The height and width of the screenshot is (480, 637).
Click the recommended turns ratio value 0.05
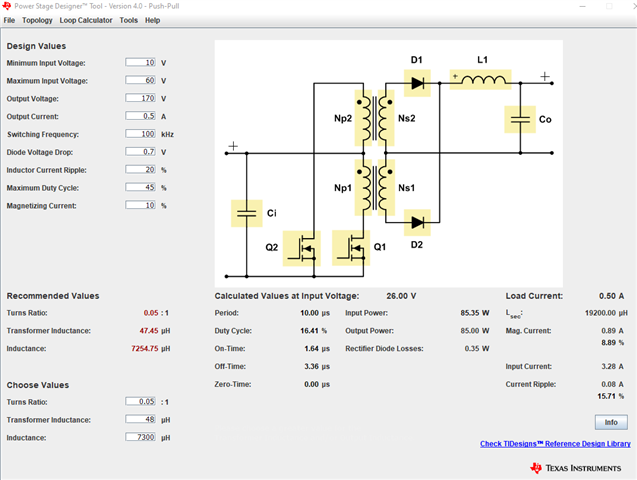[x=151, y=313]
